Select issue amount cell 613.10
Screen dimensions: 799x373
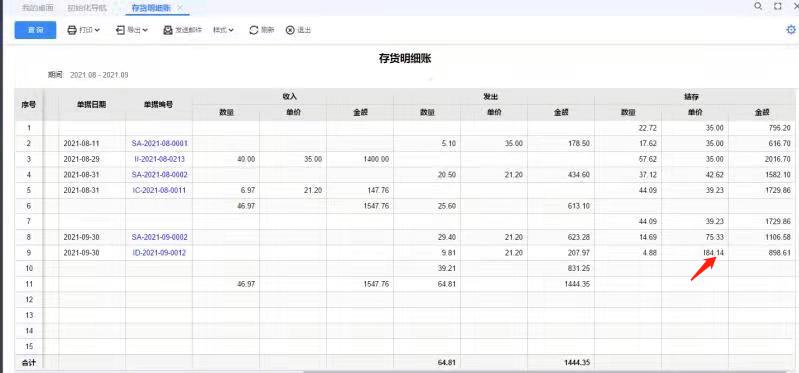561,206
